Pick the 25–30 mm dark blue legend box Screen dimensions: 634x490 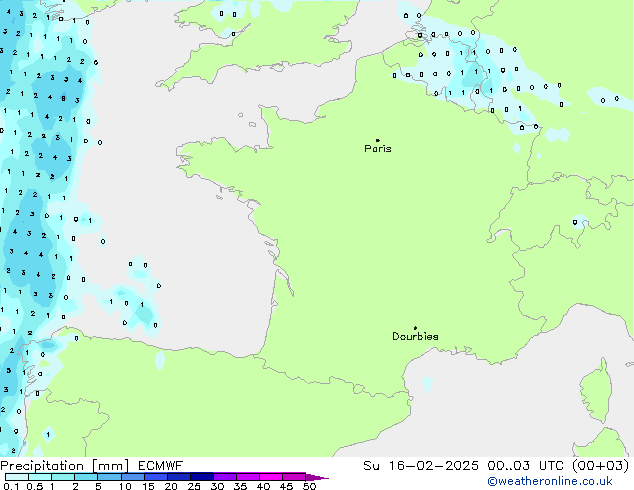[x=202, y=477]
